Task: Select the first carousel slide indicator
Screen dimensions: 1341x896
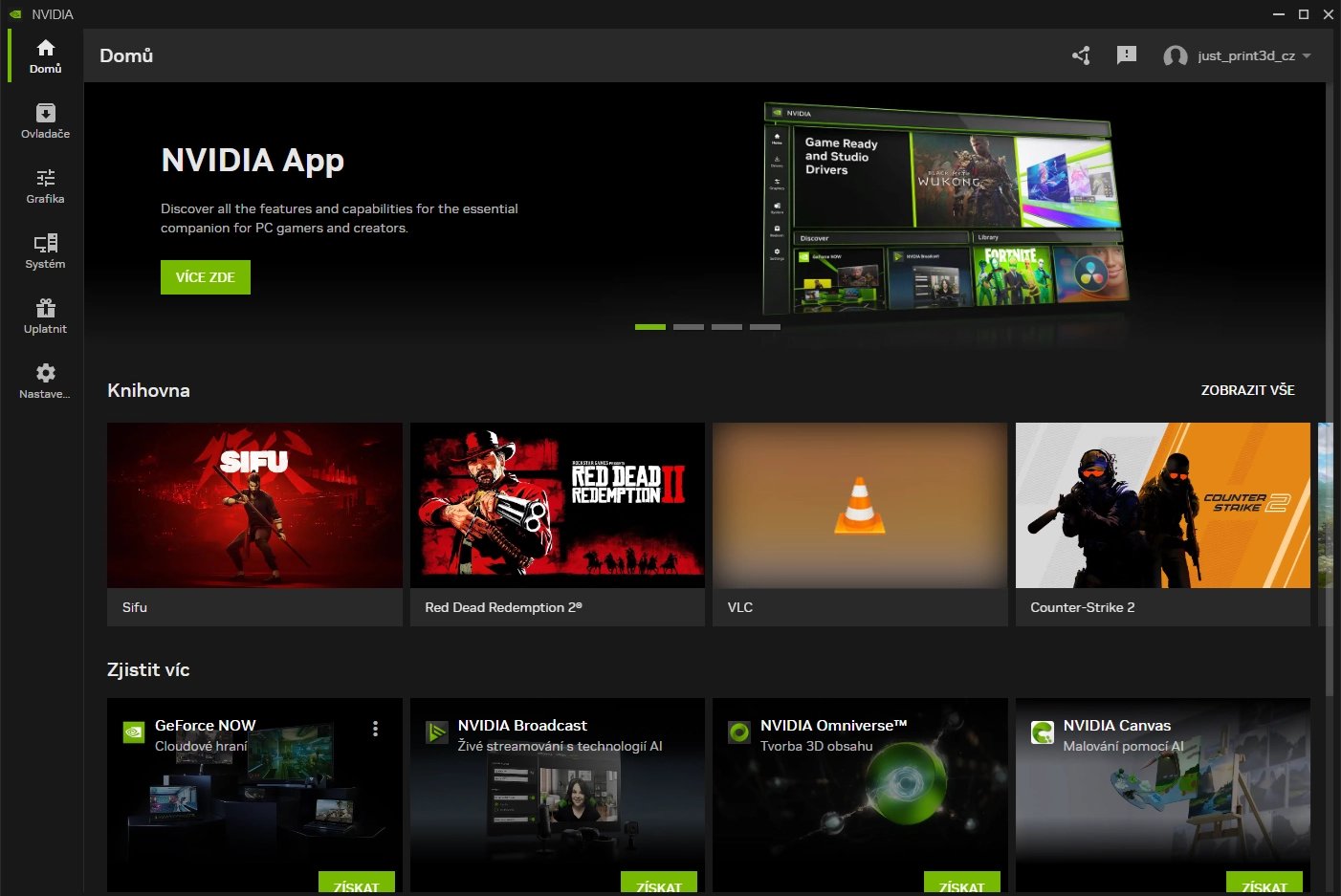Action: (x=650, y=327)
